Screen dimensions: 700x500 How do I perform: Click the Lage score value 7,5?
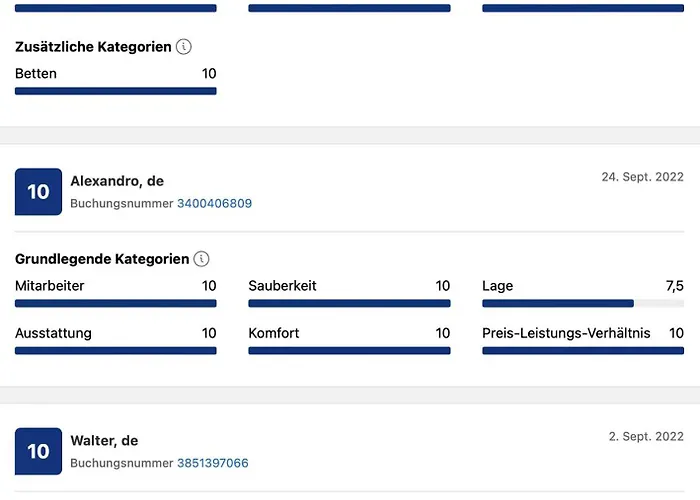coord(674,286)
